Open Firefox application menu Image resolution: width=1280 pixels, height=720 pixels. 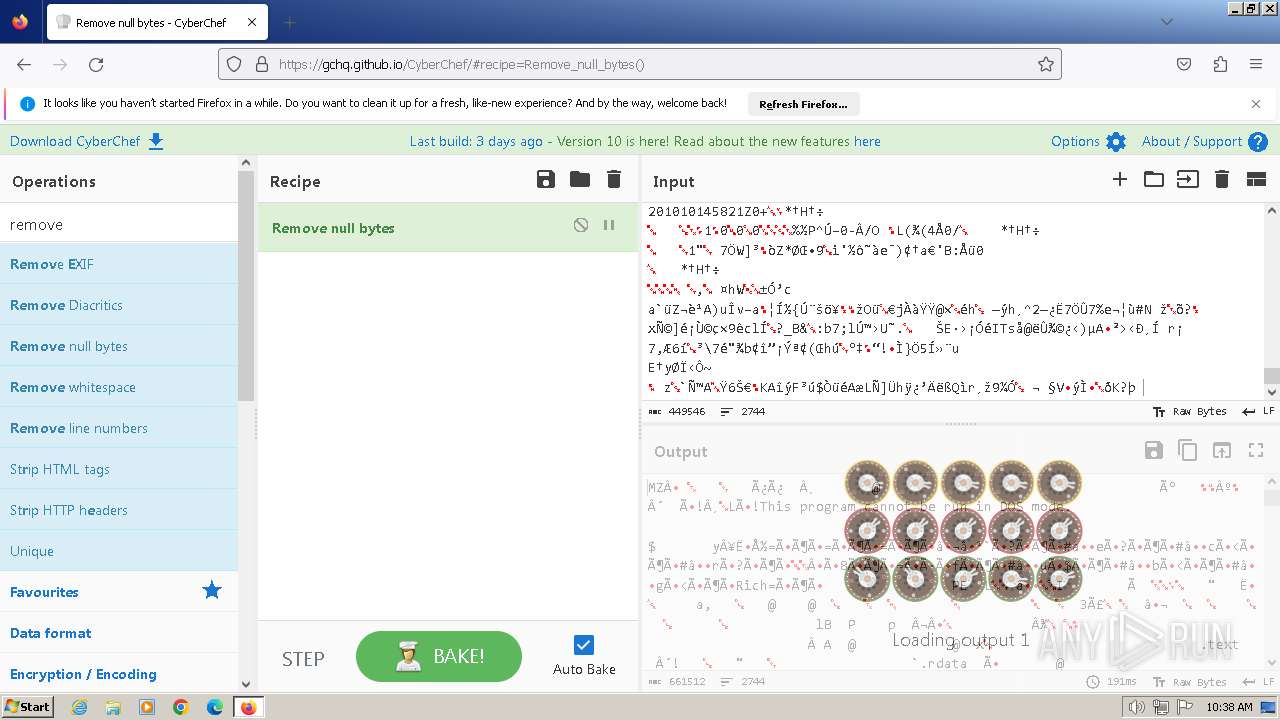pyautogui.click(x=1256, y=64)
